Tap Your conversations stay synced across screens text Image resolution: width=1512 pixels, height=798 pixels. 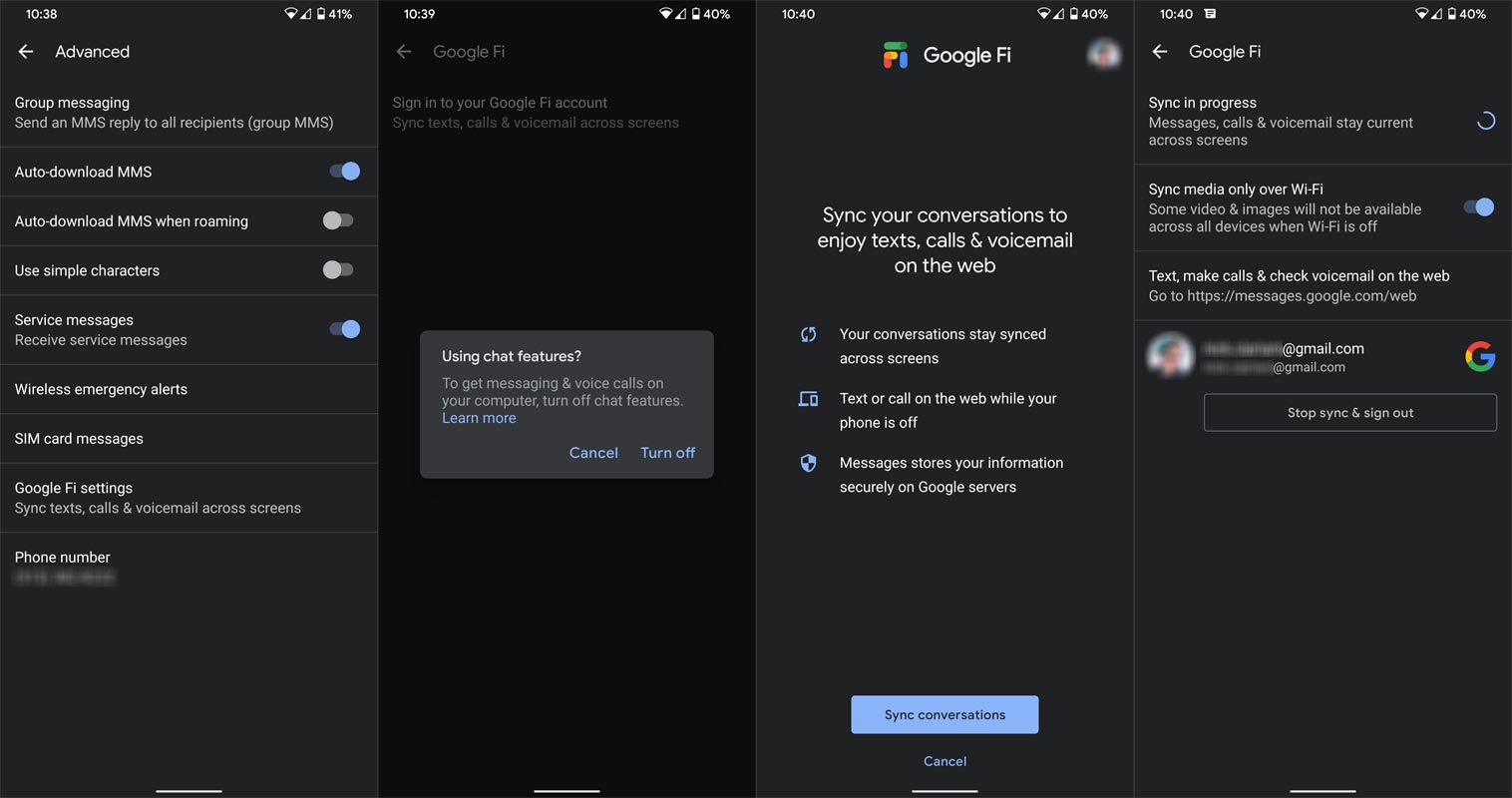943,346
